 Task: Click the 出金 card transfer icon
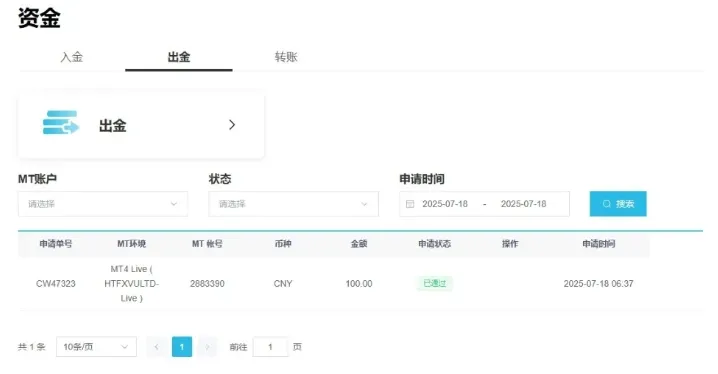61,123
